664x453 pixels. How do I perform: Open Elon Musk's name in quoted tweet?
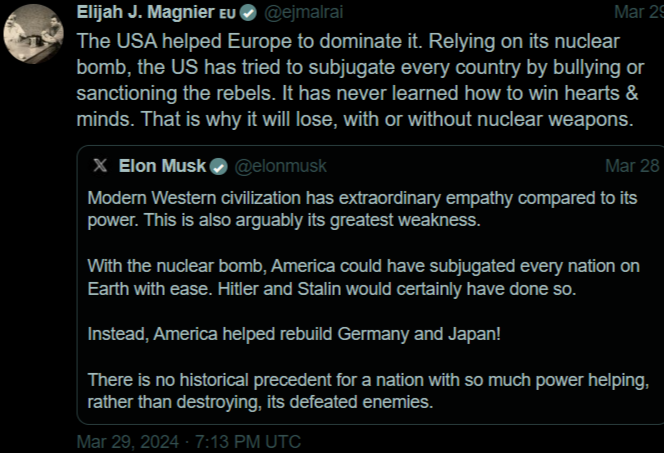(x=162, y=165)
